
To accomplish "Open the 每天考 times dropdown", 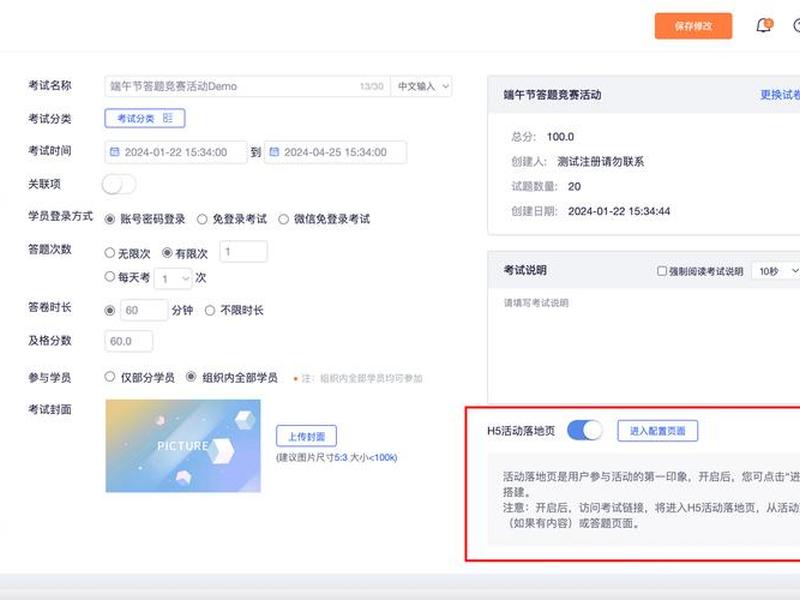I will coord(173,279).
